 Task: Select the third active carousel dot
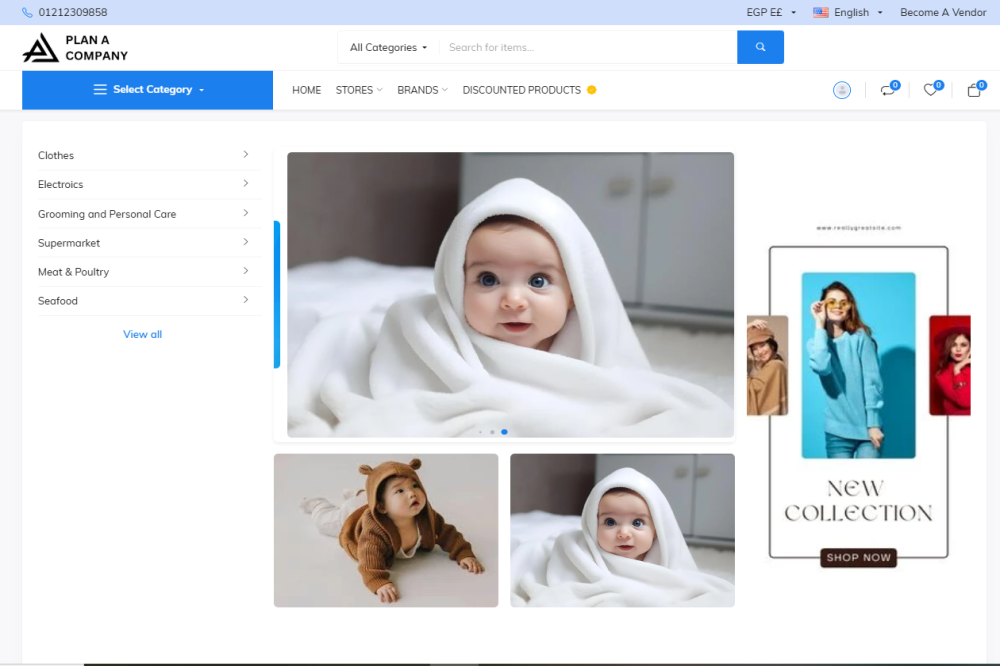(504, 432)
